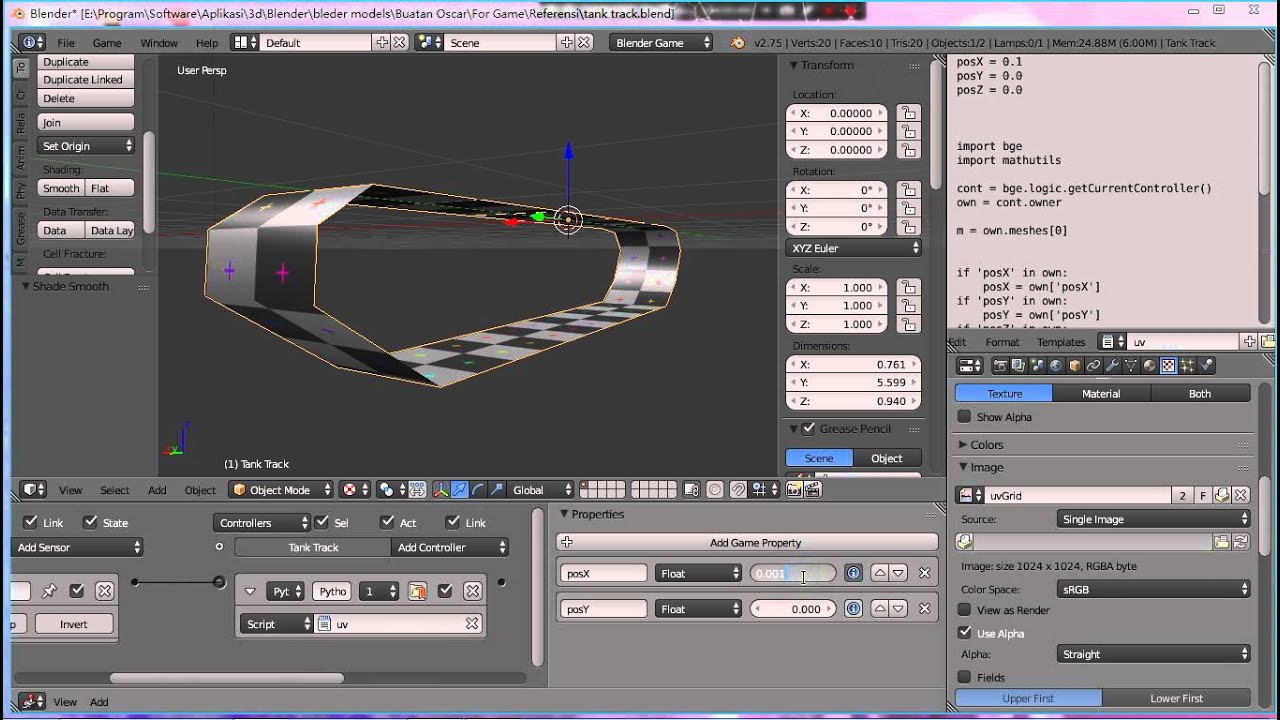Clear the uv script from controller
Screen dimensions: 1280x720
click(472, 624)
